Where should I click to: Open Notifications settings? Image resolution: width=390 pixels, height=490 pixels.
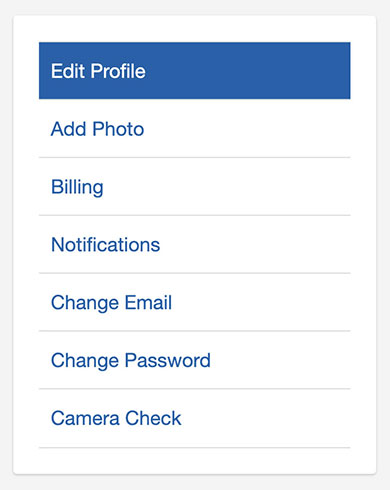(195, 245)
